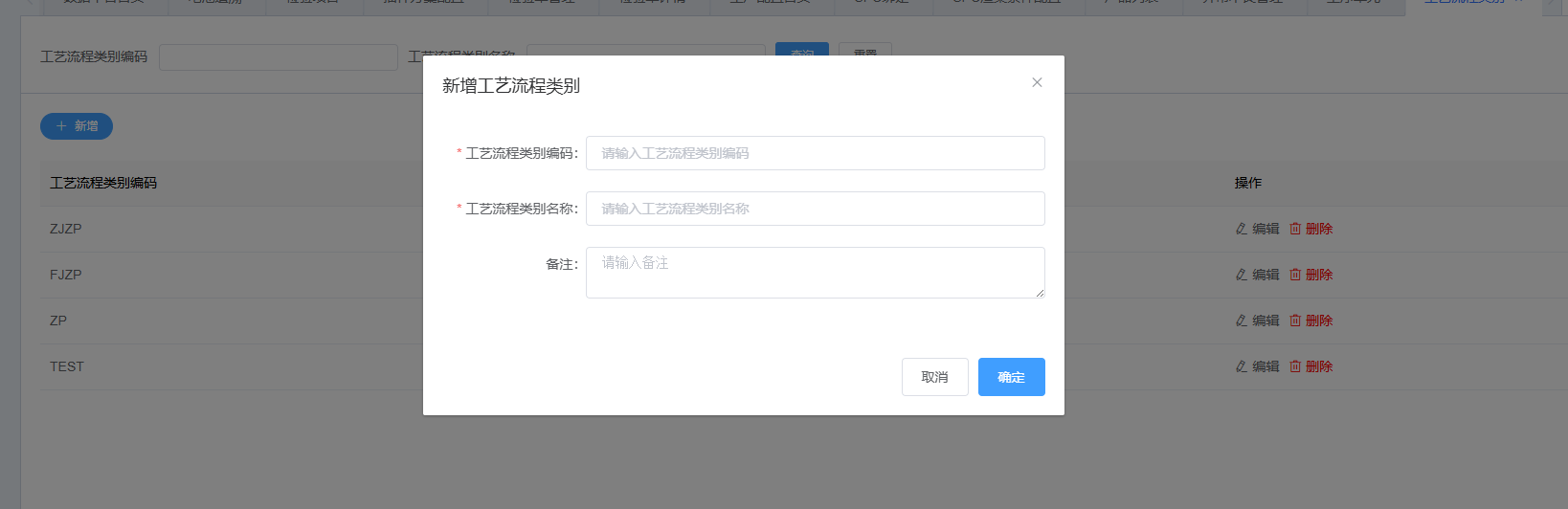The width and height of the screenshot is (1568, 509).
Task: Click the 工艺流程类别编码 input in dialog
Action: [x=816, y=153]
